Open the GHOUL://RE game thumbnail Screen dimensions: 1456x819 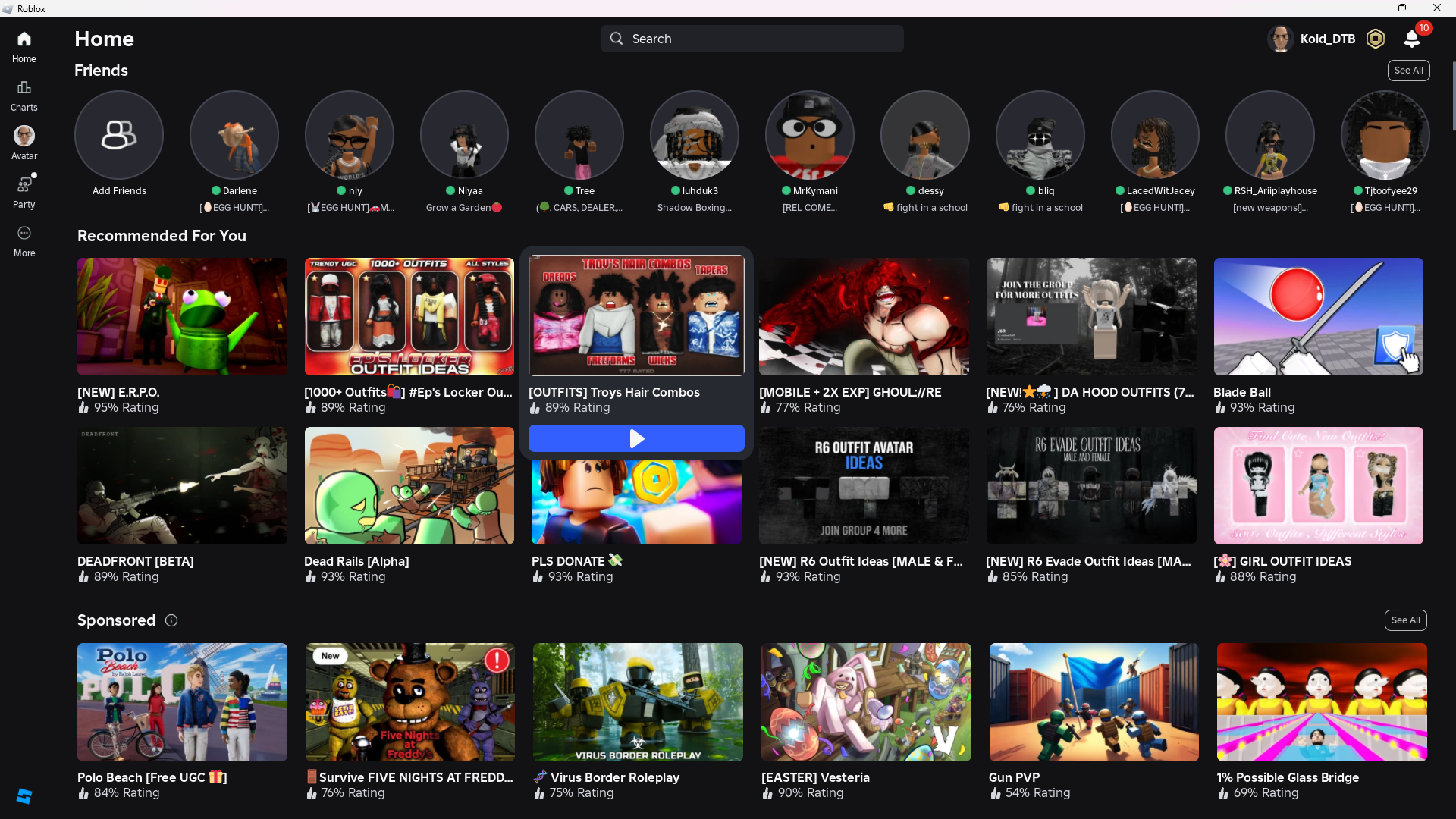click(x=864, y=316)
